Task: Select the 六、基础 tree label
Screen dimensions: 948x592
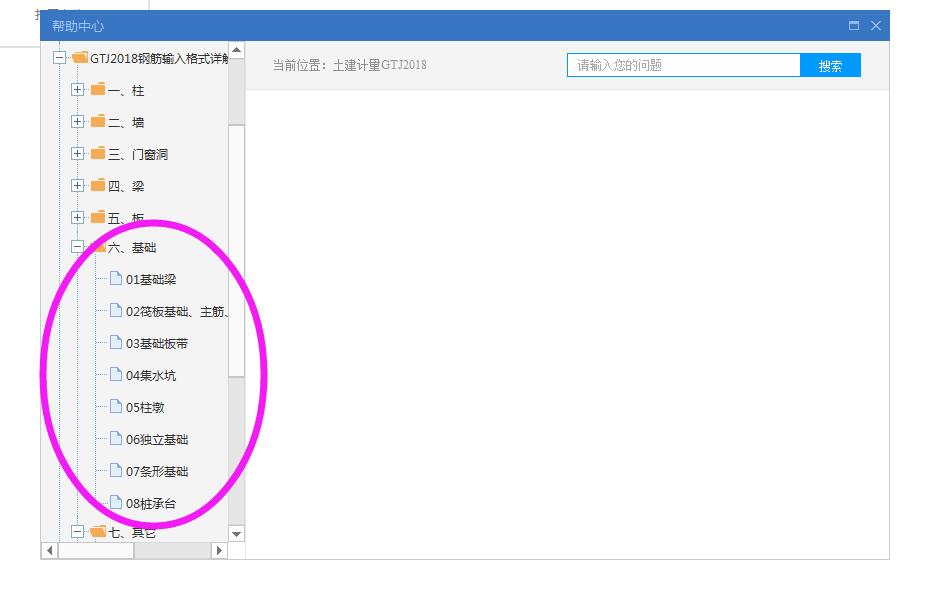Action: (x=132, y=247)
